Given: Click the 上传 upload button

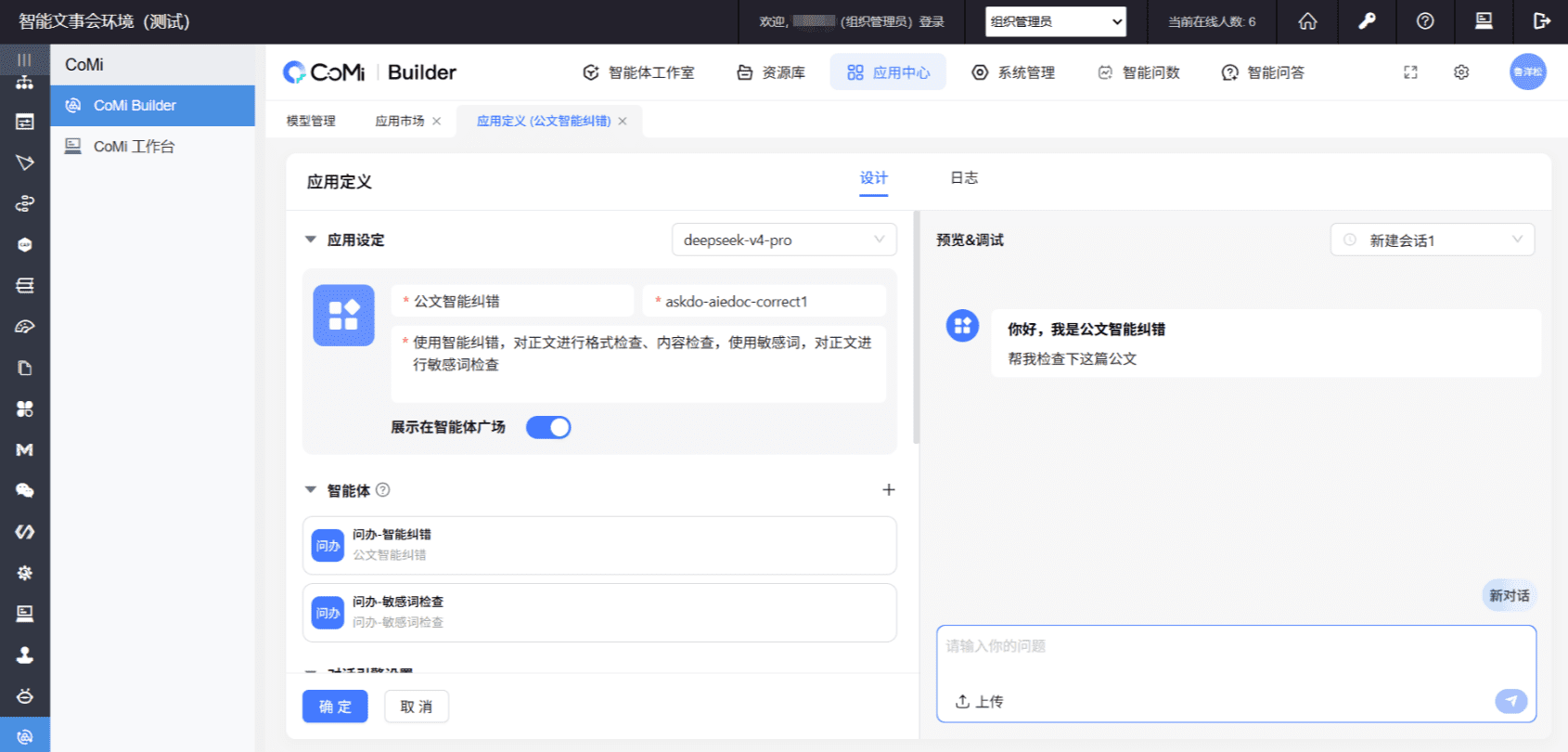Looking at the screenshot, I should tap(979, 702).
